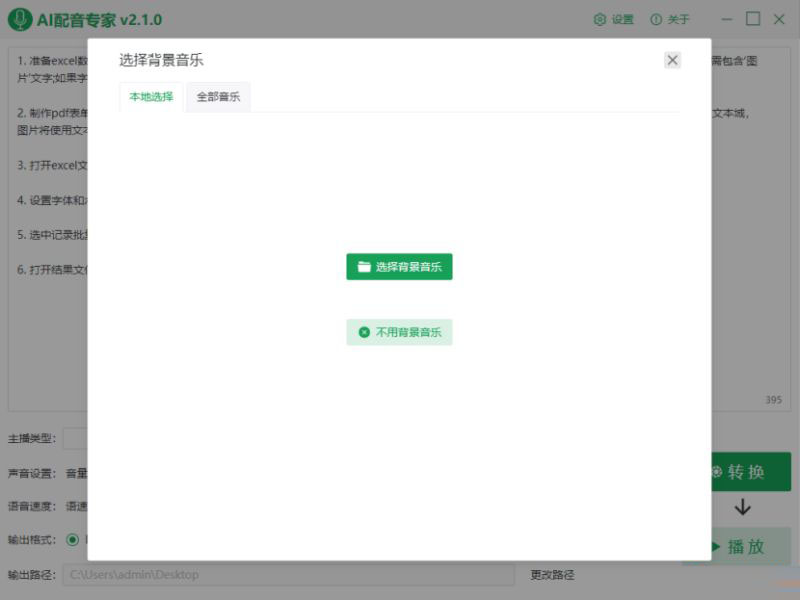Close the 选择背景音乐 dialog
Viewport: 800px width, 600px height.
[672, 60]
